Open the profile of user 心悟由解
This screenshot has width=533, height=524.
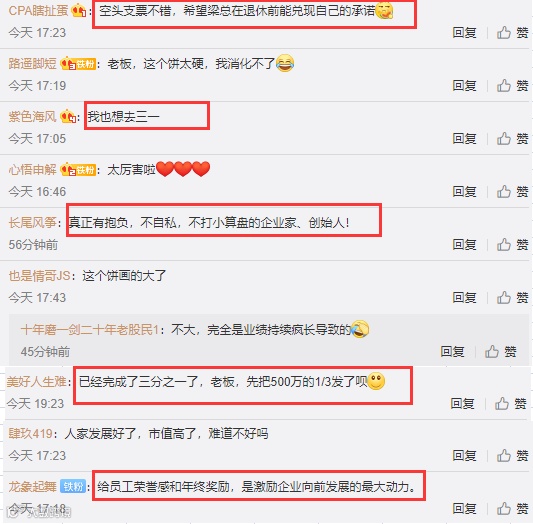[x=33, y=170]
